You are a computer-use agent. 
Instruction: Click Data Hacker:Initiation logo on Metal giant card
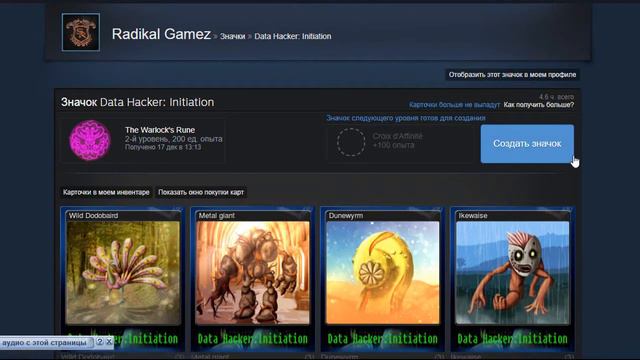[253, 339]
